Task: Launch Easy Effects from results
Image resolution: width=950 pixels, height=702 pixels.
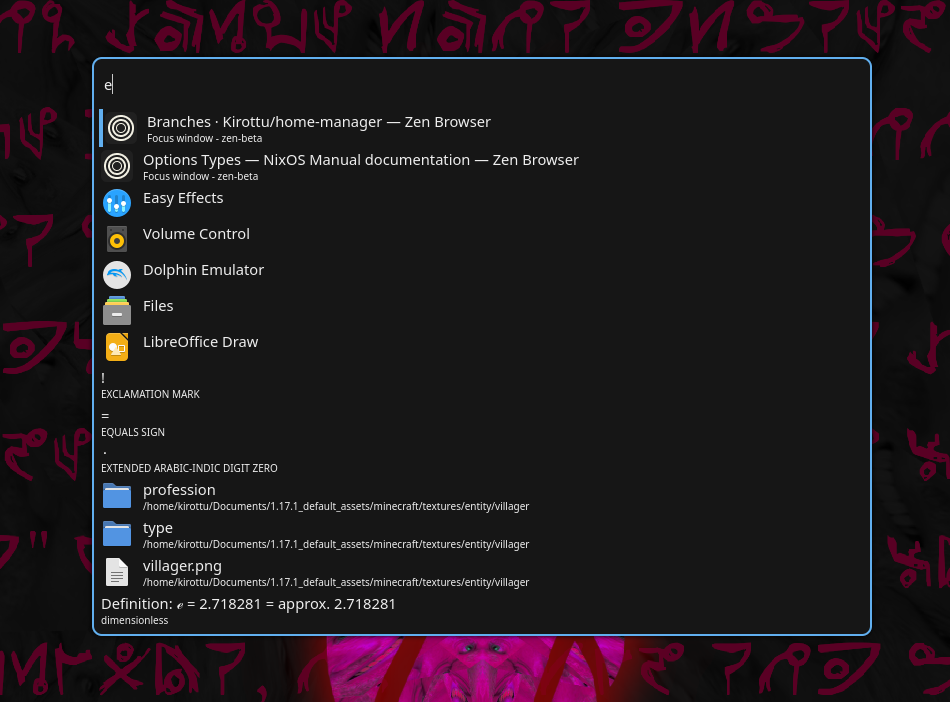Action: click(x=482, y=203)
